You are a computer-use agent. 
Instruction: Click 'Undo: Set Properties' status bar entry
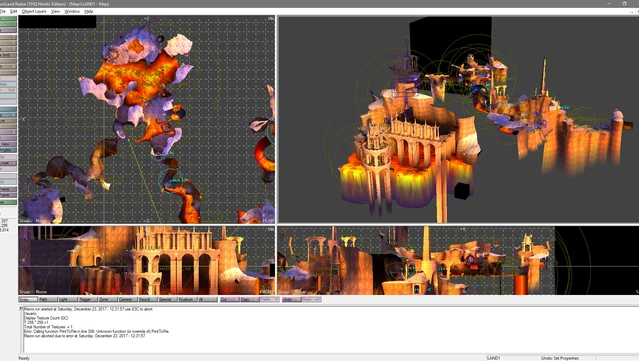point(560,358)
